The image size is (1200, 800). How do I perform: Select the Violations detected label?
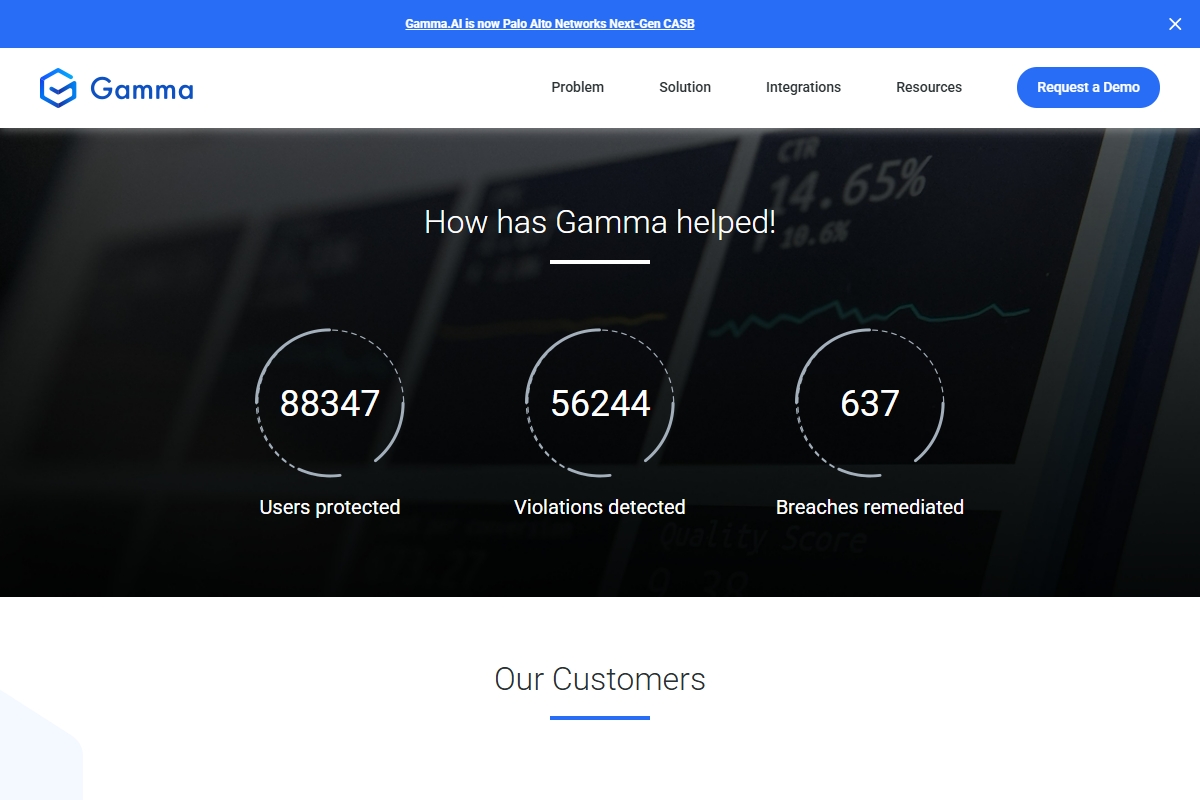(599, 507)
